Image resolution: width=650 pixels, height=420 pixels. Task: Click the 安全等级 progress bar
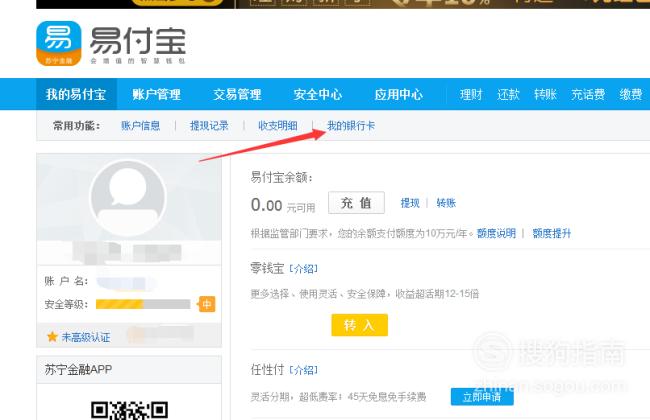tap(143, 304)
